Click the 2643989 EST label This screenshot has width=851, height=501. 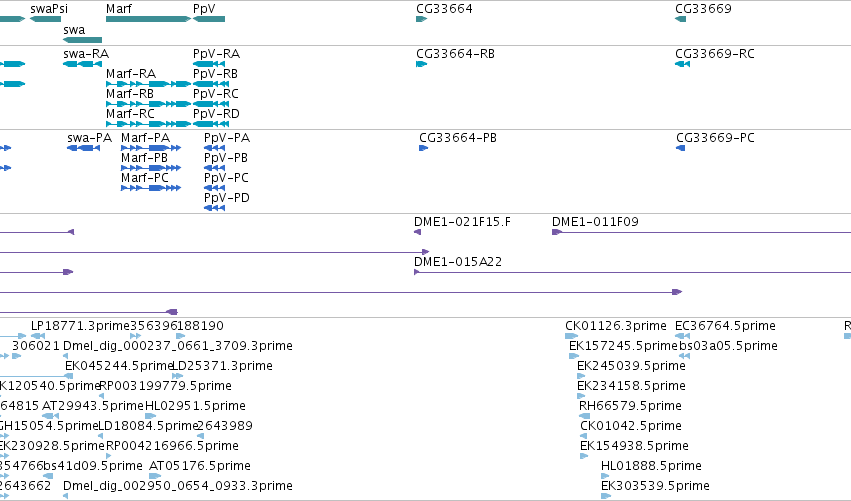(x=225, y=426)
